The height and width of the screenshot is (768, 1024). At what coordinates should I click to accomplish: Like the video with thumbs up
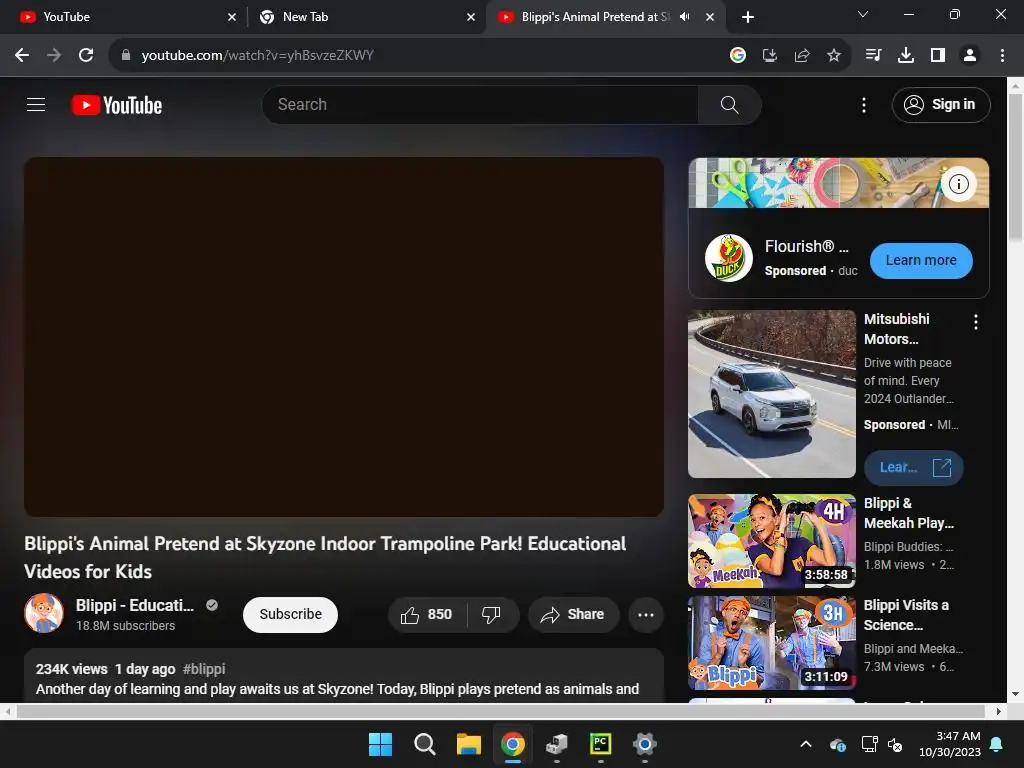coord(427,615)
